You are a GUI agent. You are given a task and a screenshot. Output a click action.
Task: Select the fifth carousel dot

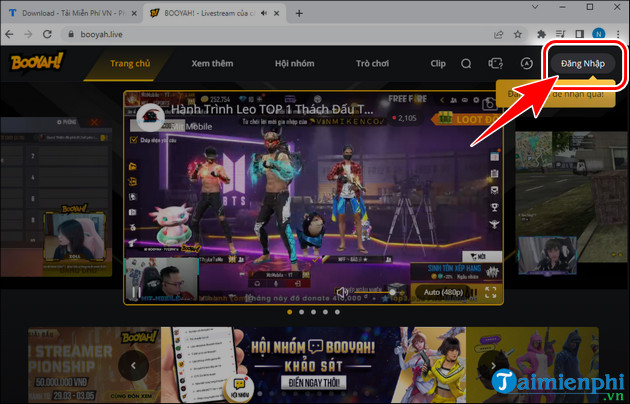(x=337, y=312)
